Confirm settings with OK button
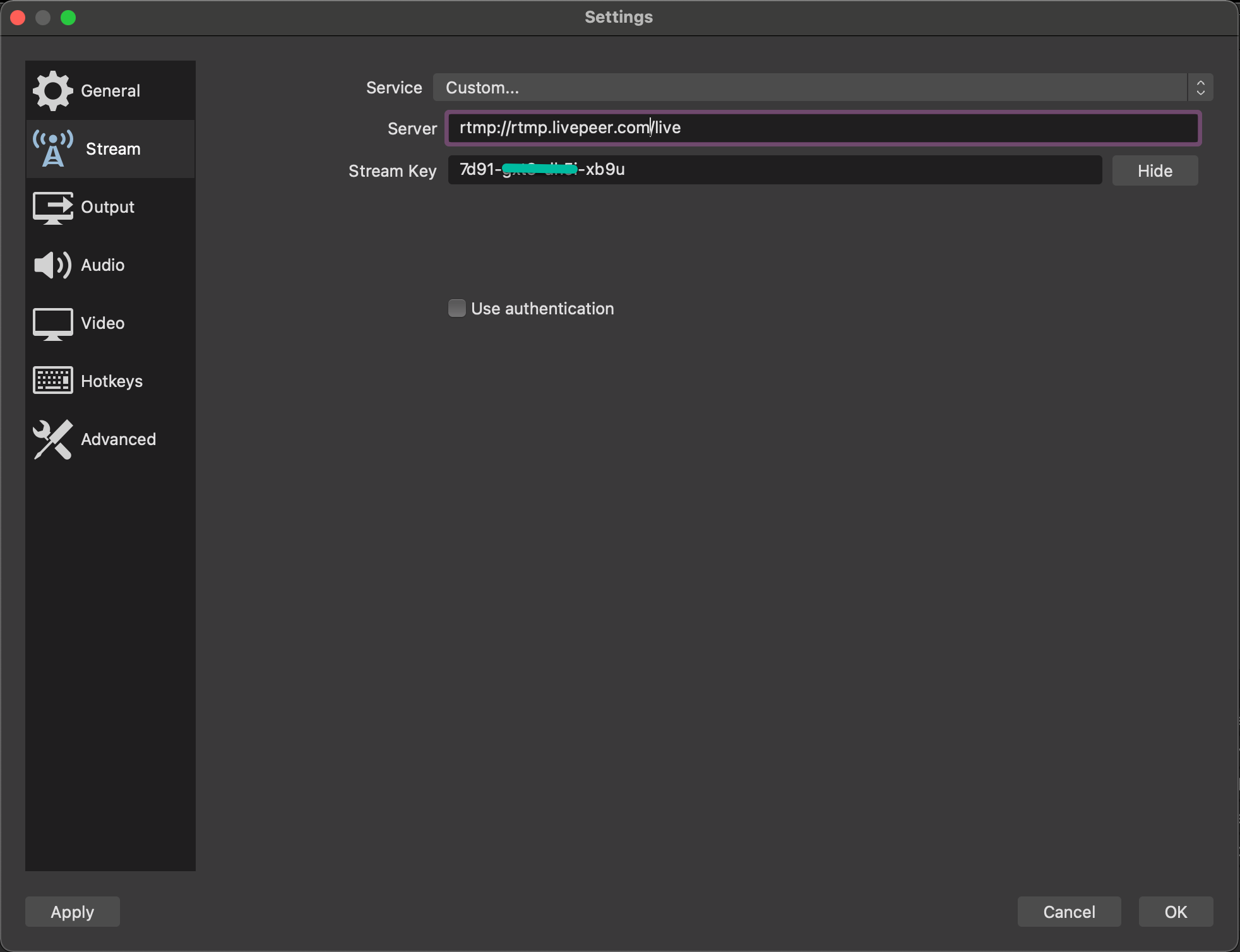Image resolution: width=1240 pixels, height=952 pixels. click(x=1176, y=912)
